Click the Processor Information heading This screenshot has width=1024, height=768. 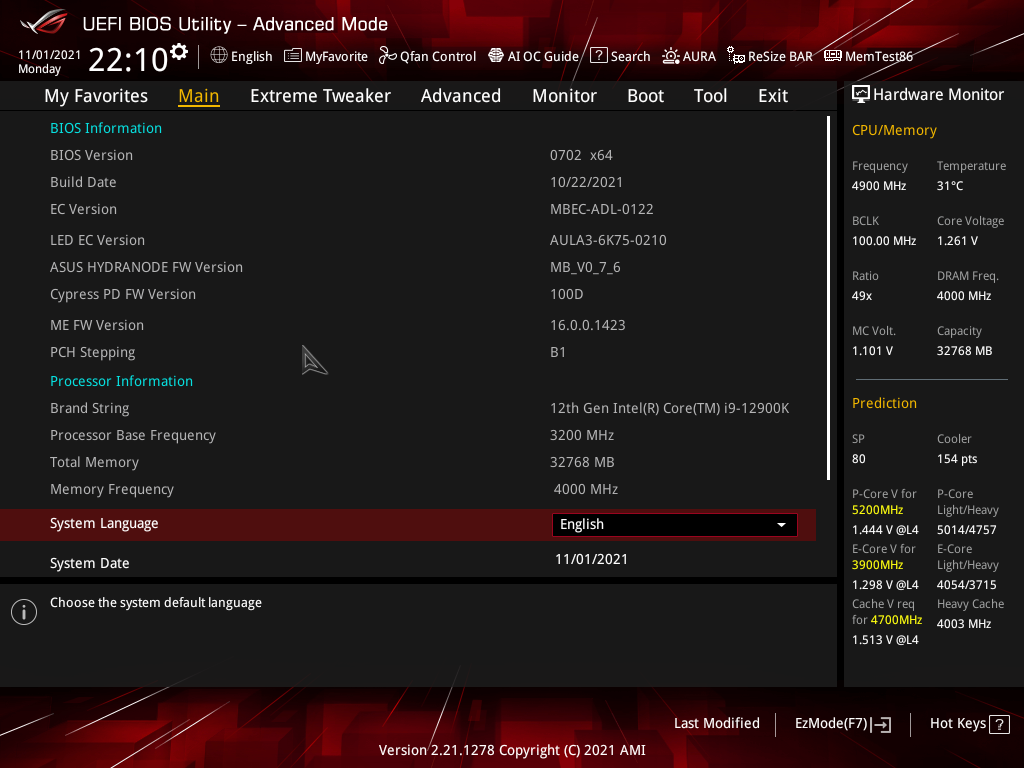coord(121,381)
